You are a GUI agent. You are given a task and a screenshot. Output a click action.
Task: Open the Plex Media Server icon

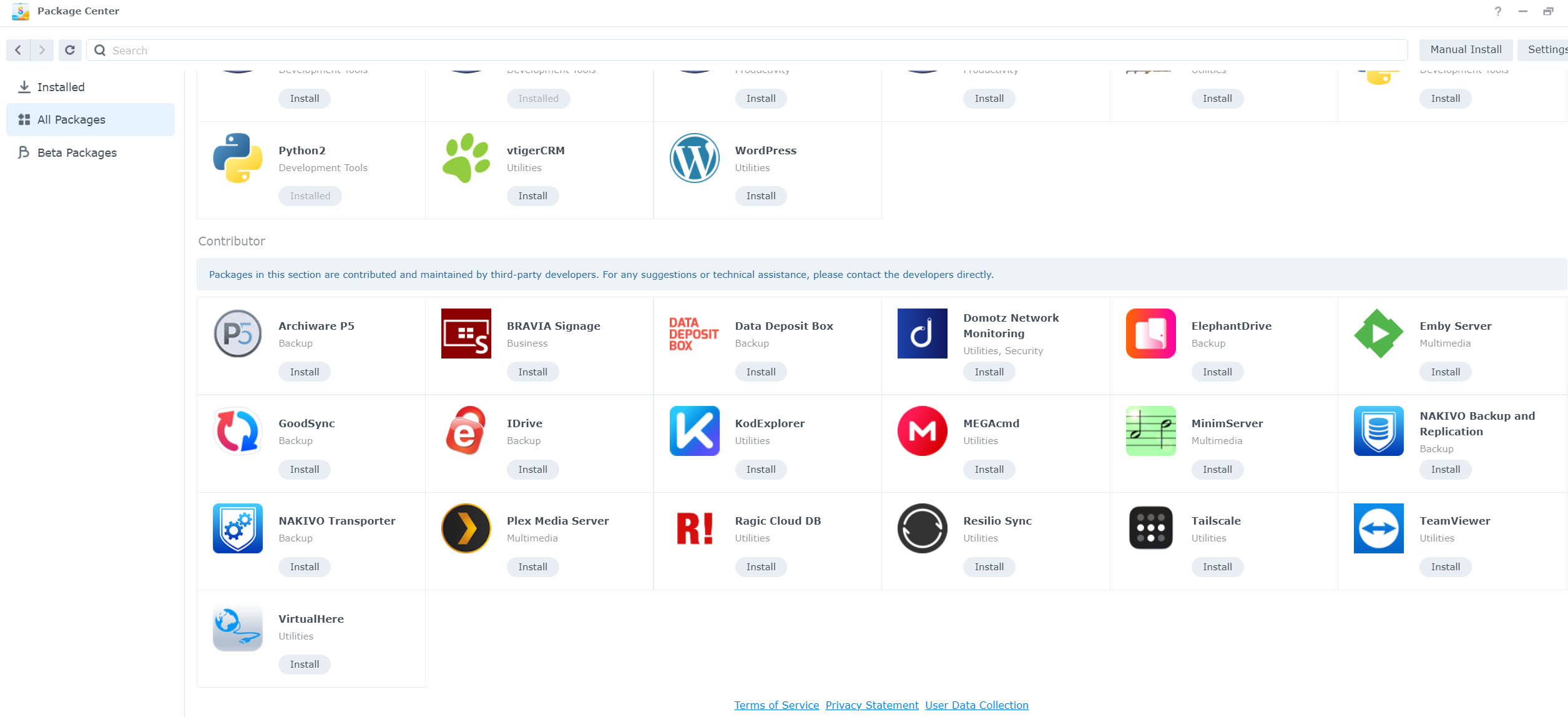tap(466, 528)
